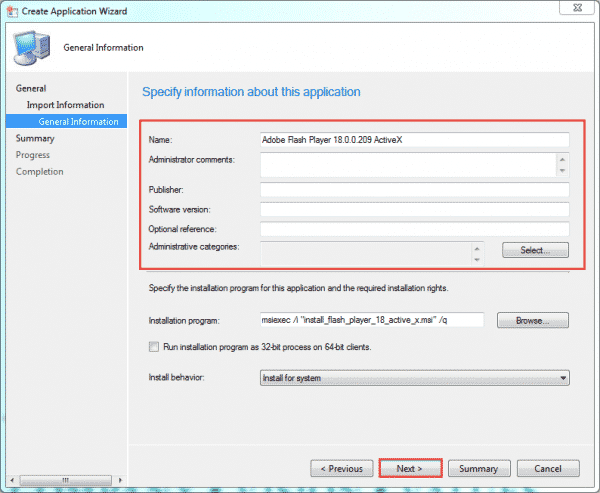The image size is (600, 493).
Task: Click the Optional reference field
Action: coord(414,229)
